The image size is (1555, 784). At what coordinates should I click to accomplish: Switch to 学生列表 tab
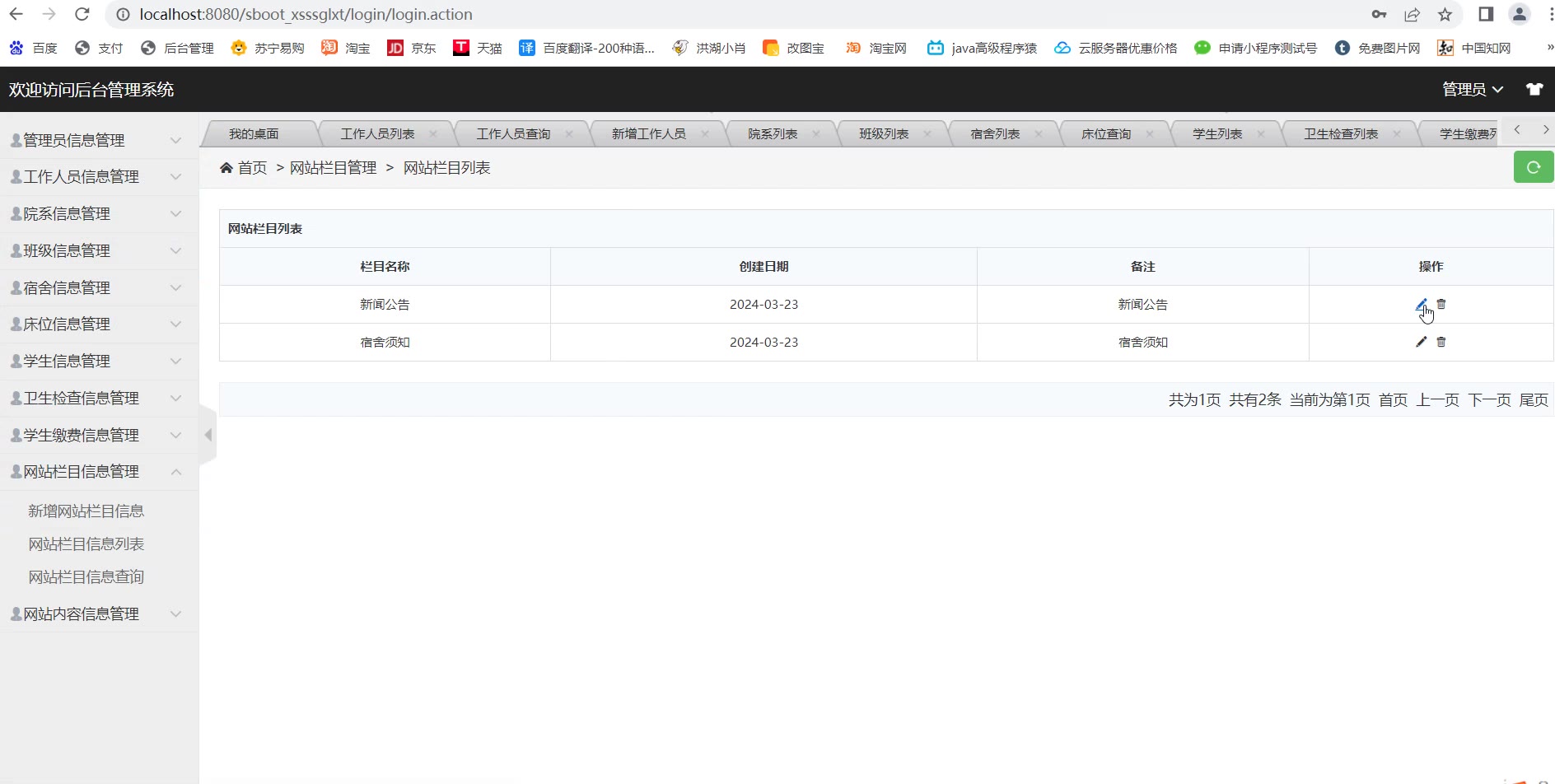(1217, 133)
